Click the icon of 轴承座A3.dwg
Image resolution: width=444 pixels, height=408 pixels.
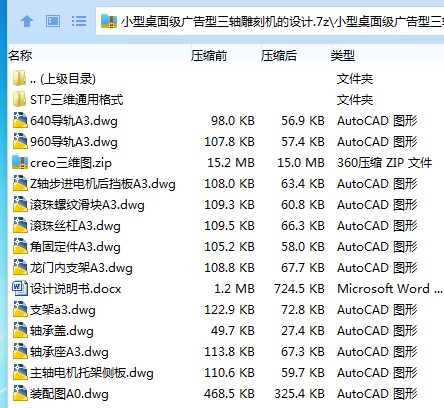coord(20,351)
